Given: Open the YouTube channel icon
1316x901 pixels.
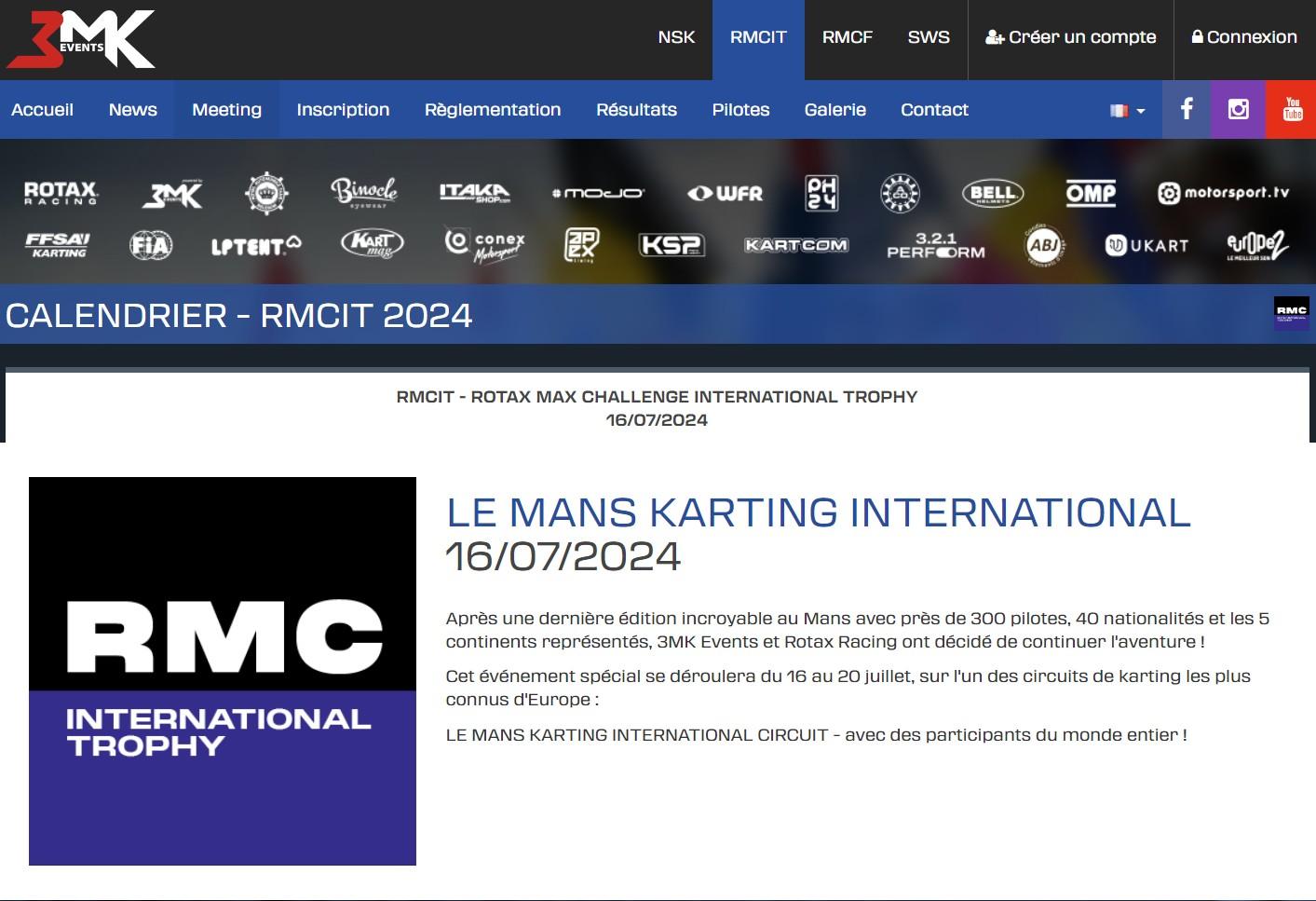Looking at the screenshot, I should (x=1292, y=109).
